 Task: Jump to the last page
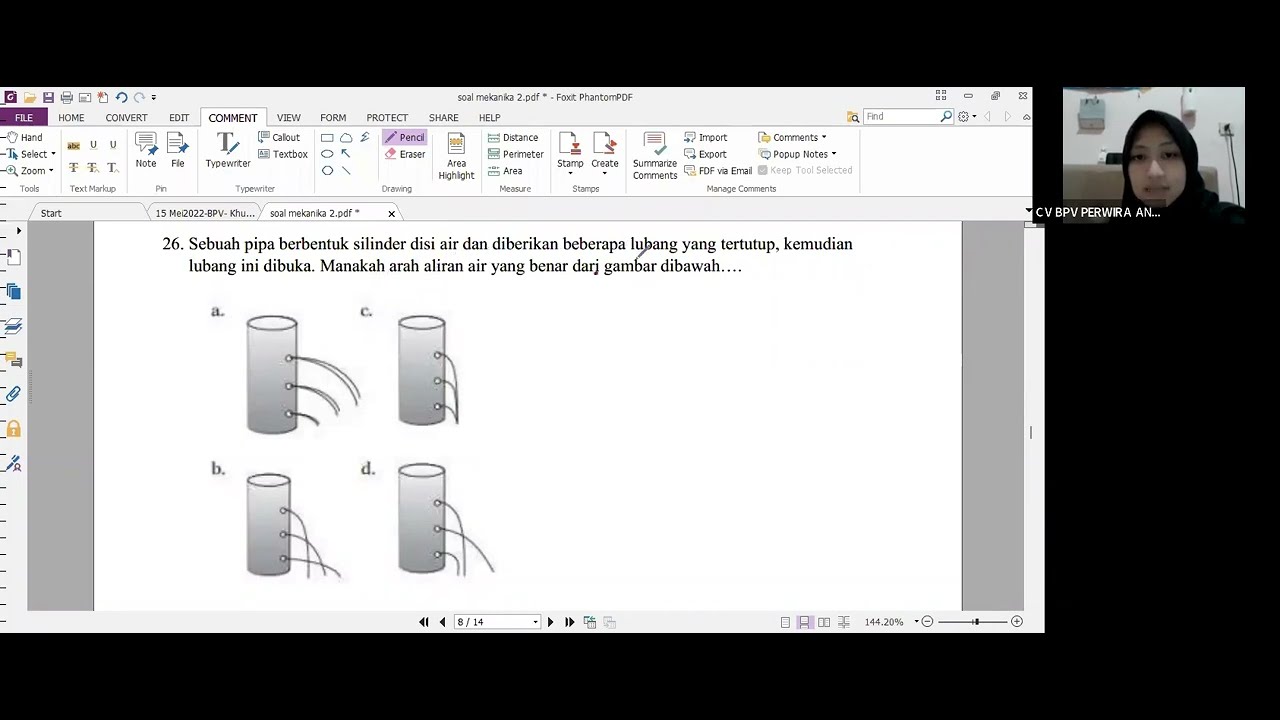tap(570, 622)
